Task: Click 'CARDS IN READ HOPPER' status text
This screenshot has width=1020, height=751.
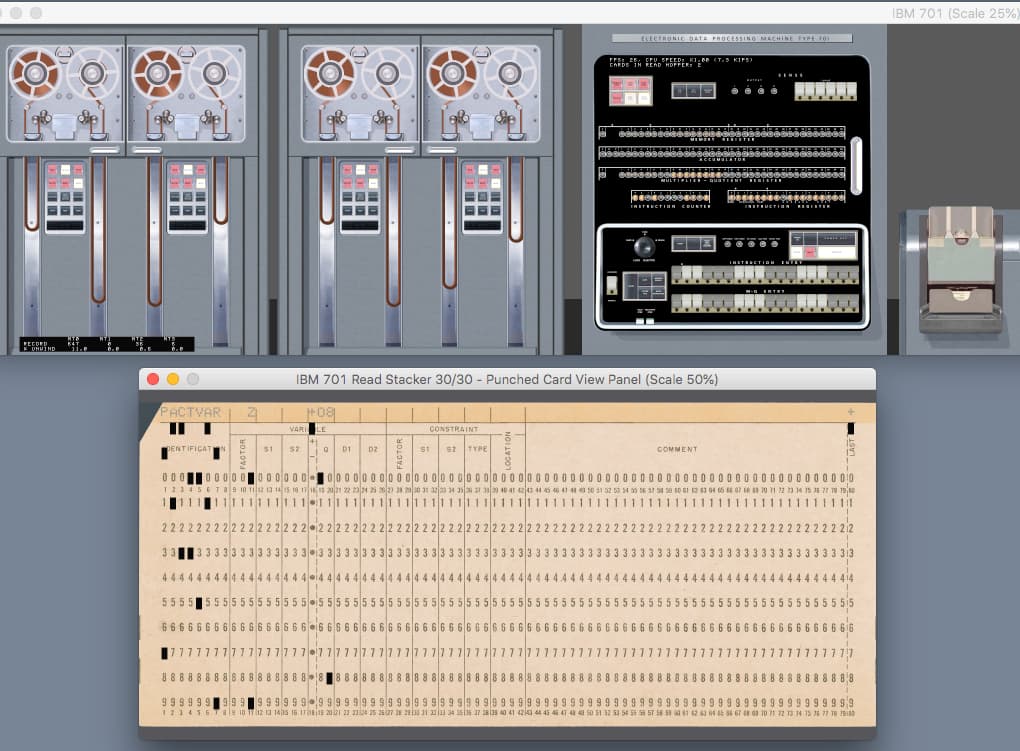Action: (x=655, y=65)
